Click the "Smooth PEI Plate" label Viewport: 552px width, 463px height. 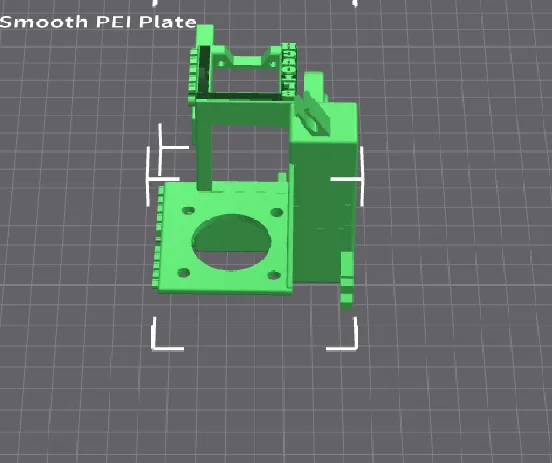tap(98, 22)
